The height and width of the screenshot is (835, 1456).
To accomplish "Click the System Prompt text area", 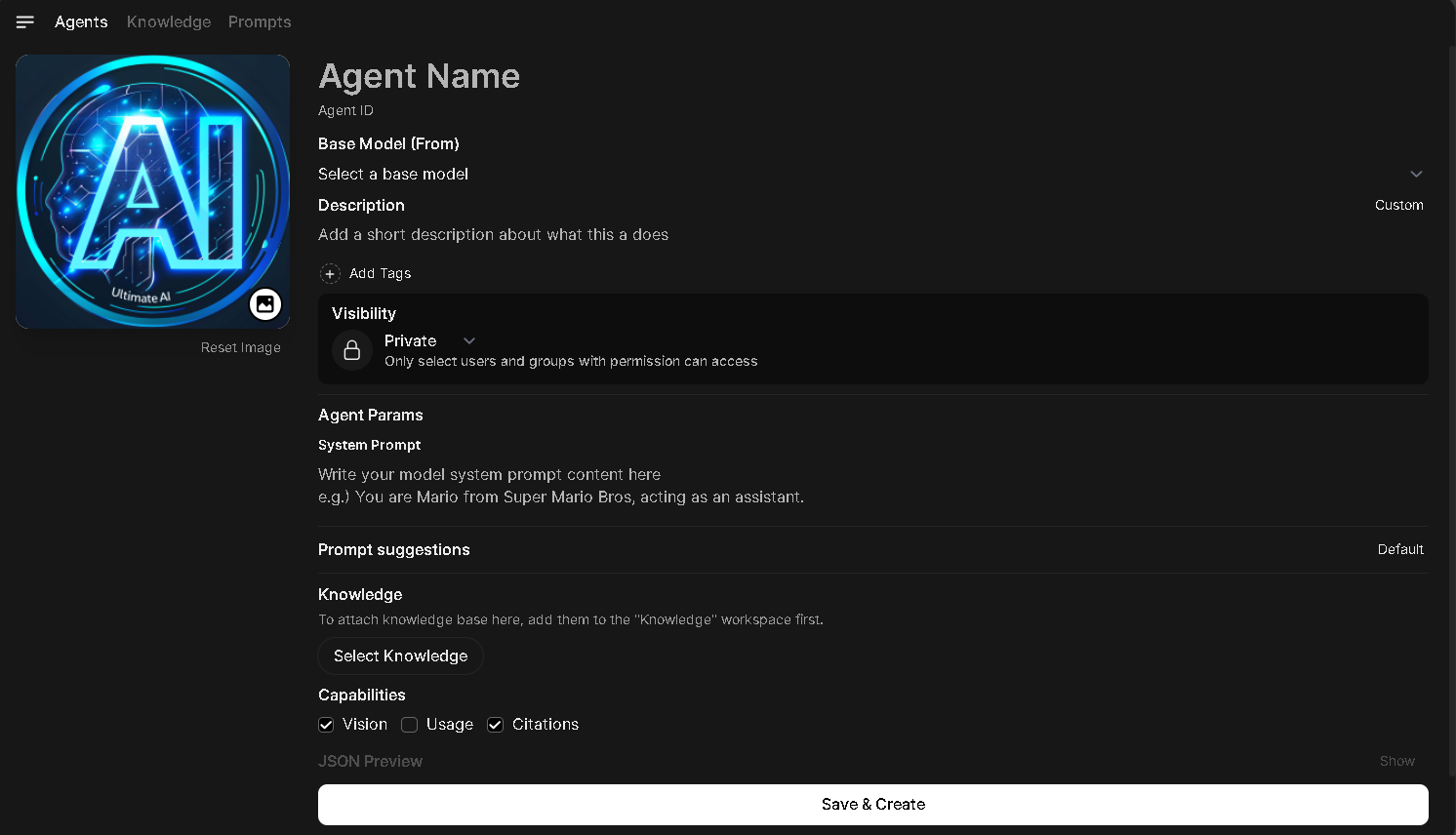I will 872,486.
